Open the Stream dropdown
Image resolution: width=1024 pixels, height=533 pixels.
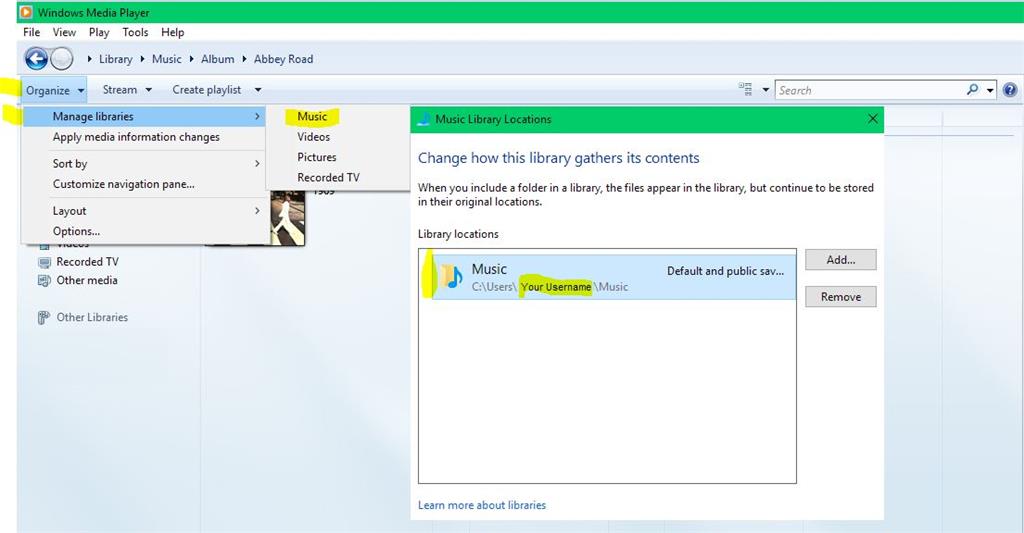[127, 89]
